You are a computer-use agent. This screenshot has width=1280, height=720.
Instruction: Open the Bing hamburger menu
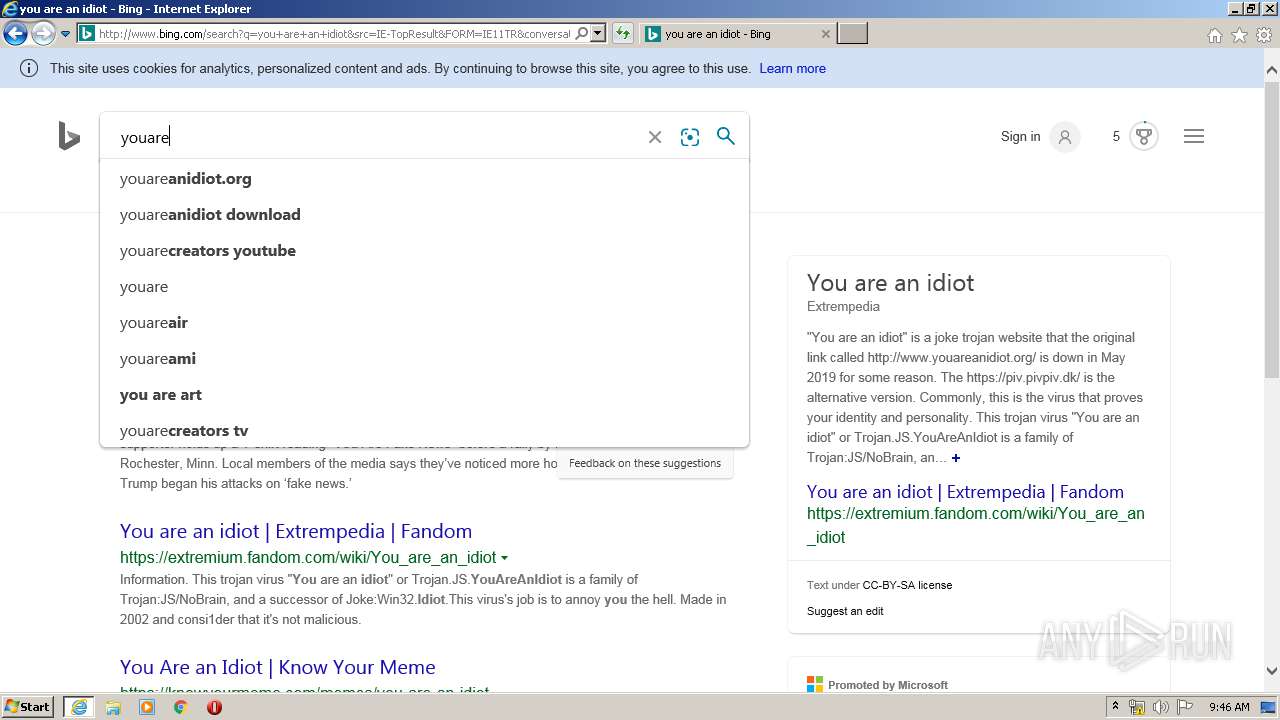coord(1194,136)
